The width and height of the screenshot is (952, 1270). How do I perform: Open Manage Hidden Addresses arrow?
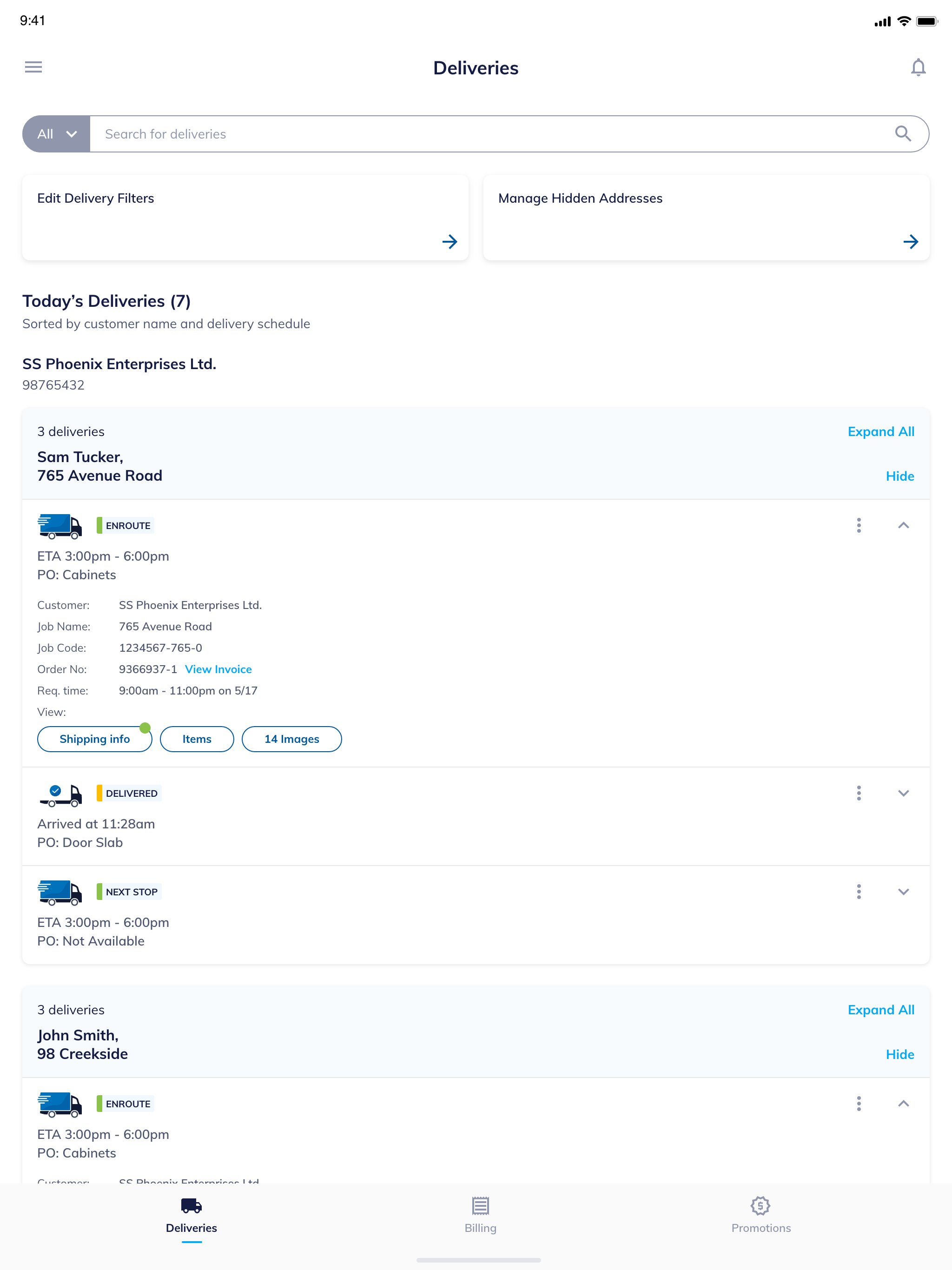[x=910, y=242]
